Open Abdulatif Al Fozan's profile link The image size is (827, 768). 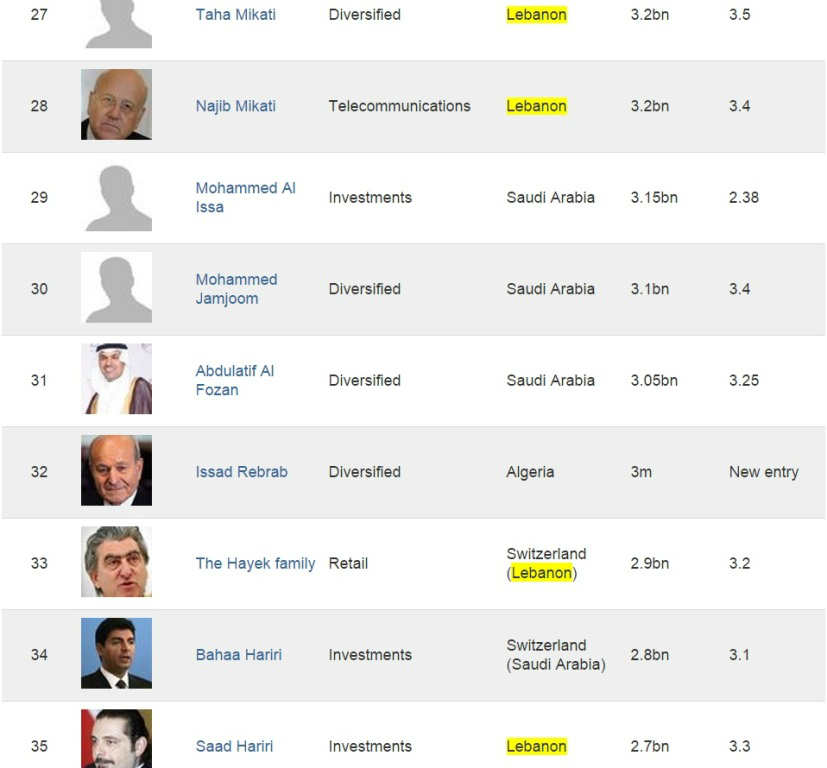click(234, 380)
